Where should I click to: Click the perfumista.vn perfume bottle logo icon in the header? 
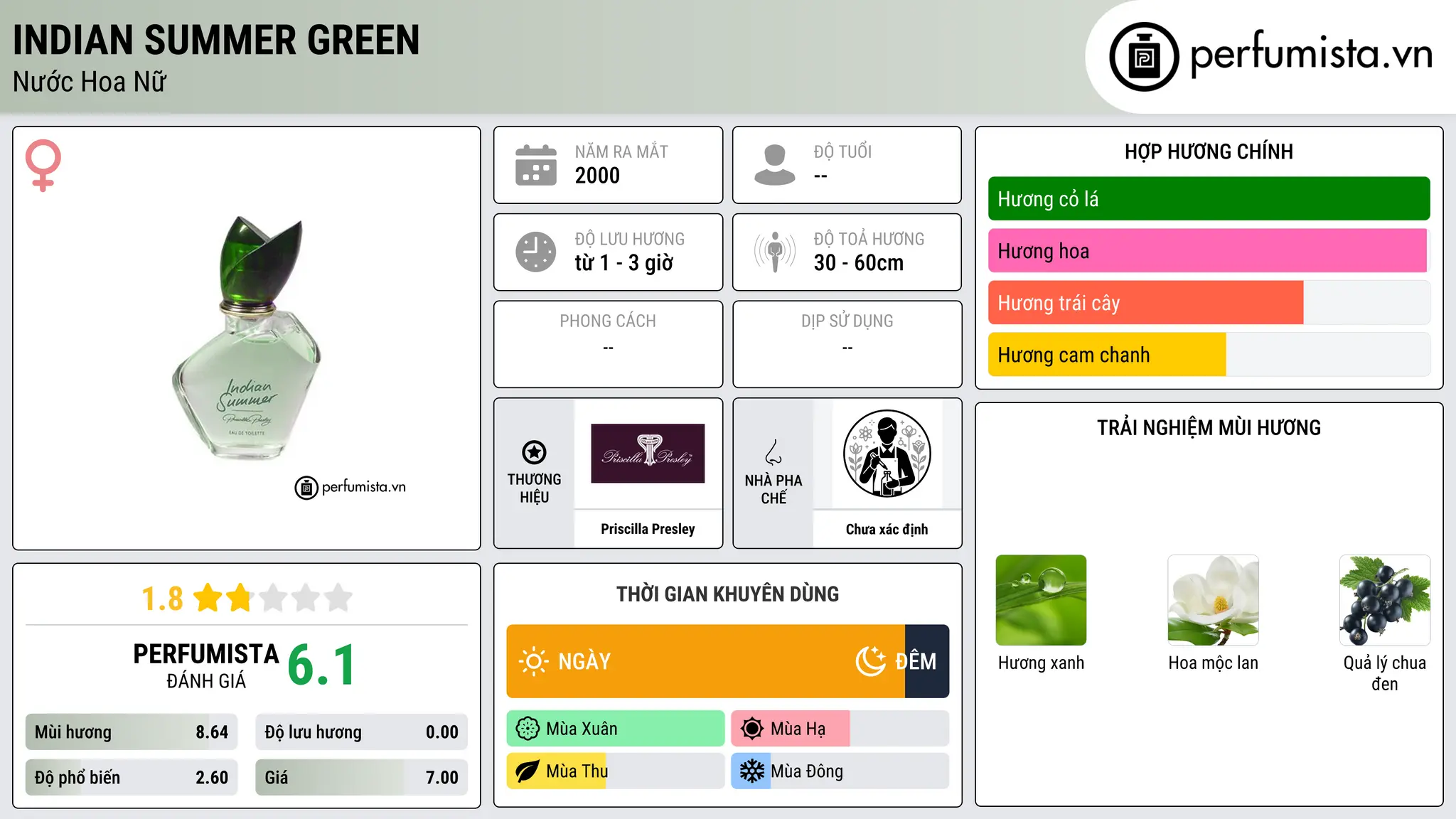click(x=1144, y=57)
